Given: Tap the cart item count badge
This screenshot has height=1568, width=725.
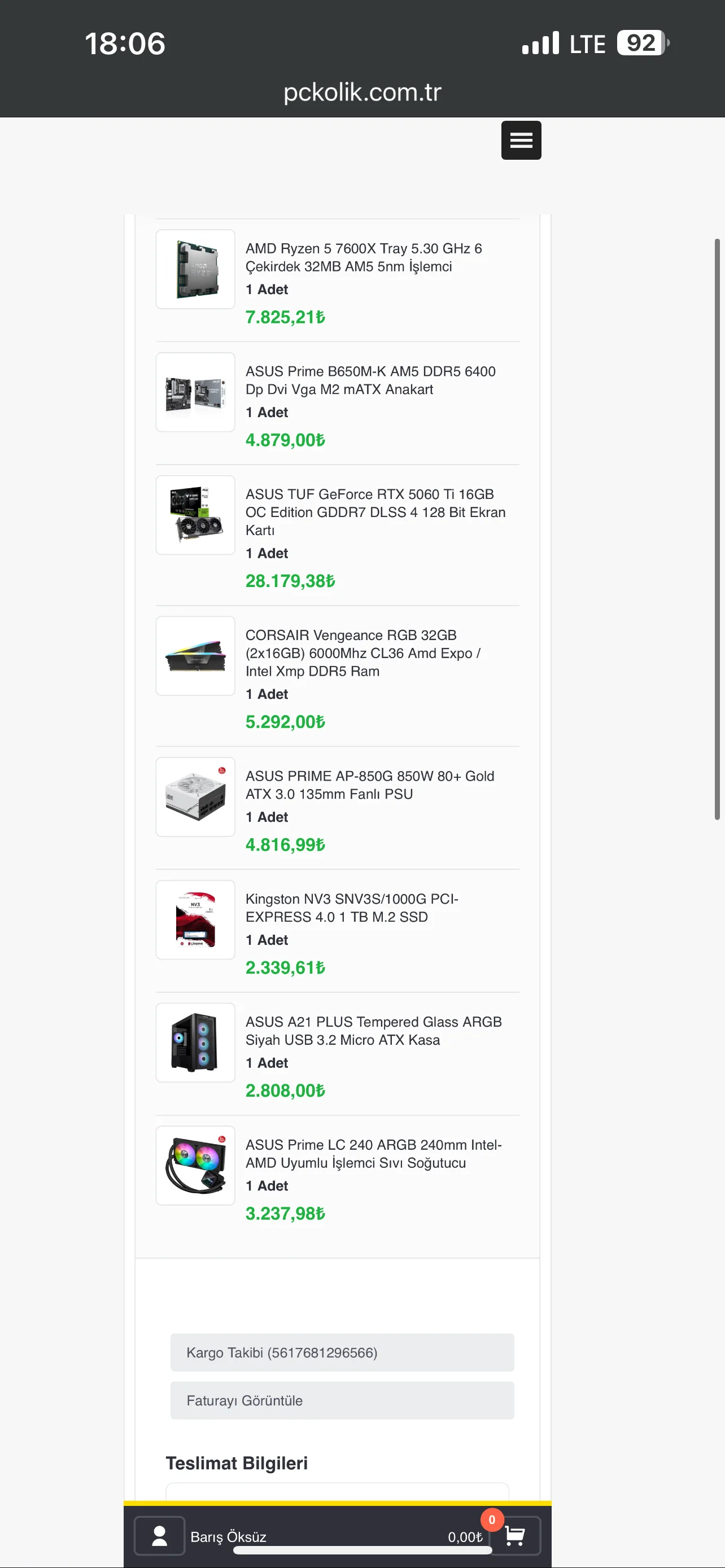Looking at the screenshot, I should click(492, 1519).
